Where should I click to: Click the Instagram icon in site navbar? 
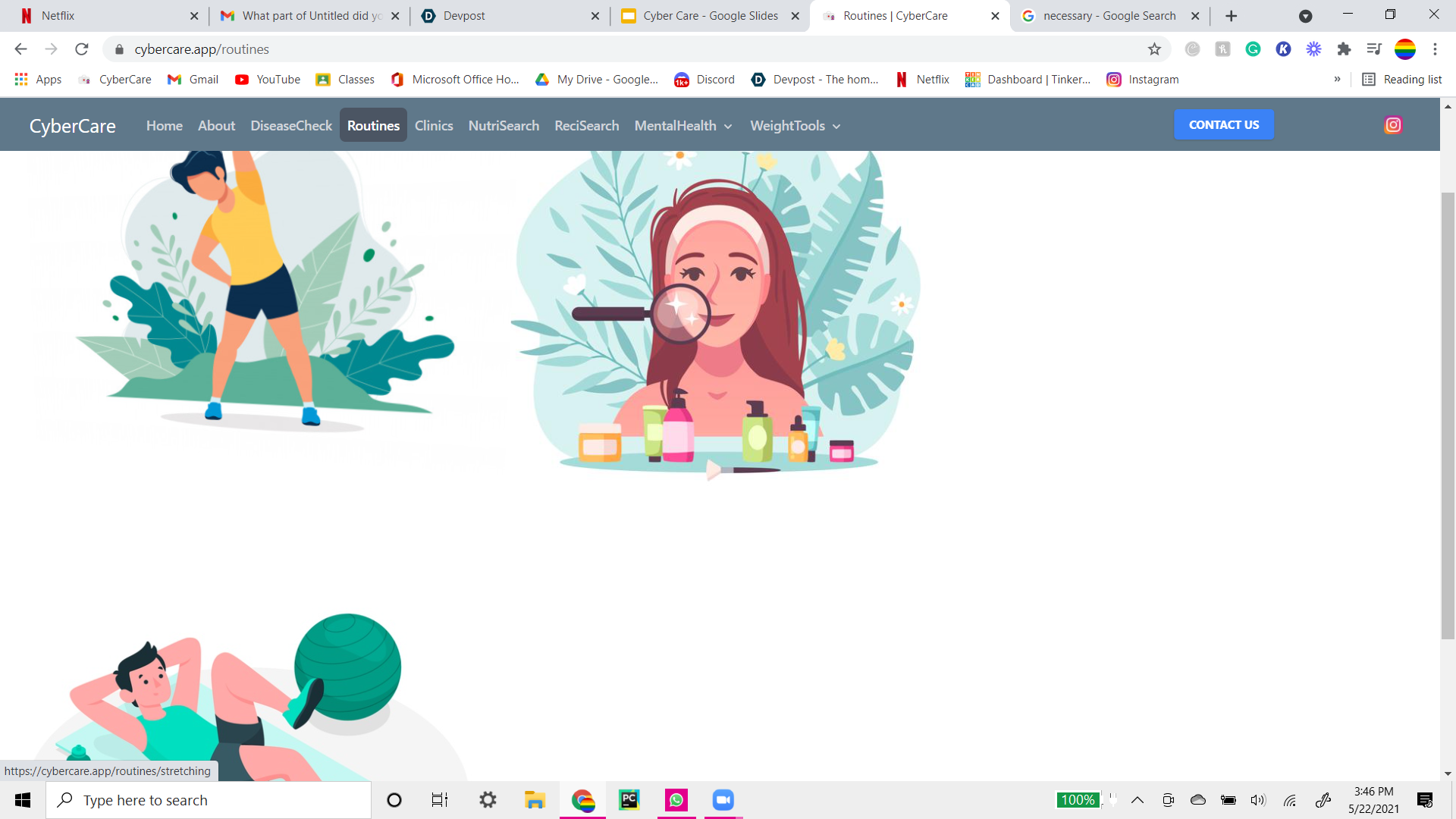click(x=1392, y=125)
